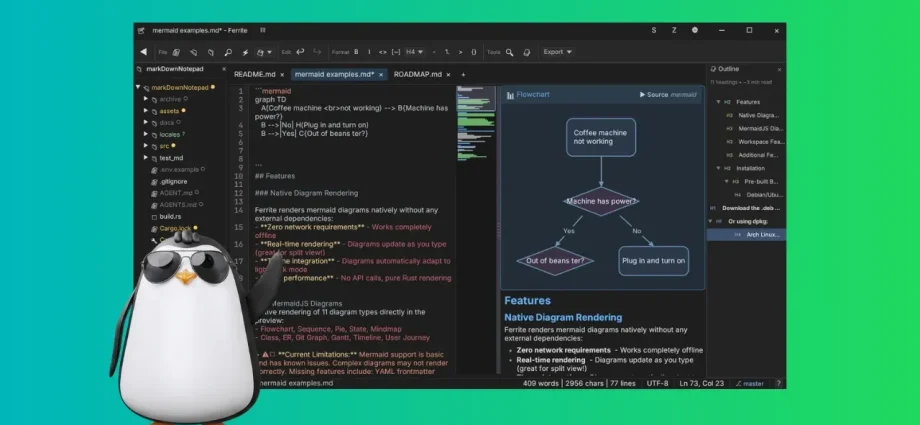Insert inline code with <> icon
The image size is (920, 425).
(383, 52)
